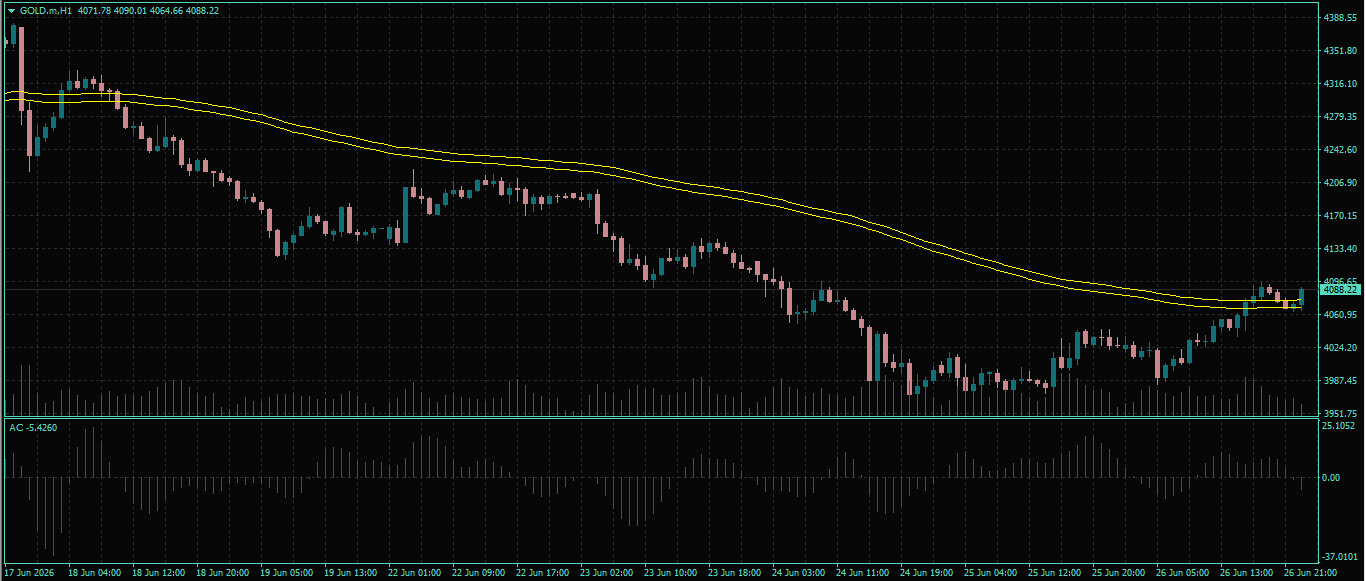The image size is (1366, 581).
Task: Click the 4242.60 price scale label
Action: pyautogui.click(x=1338, y=150)
